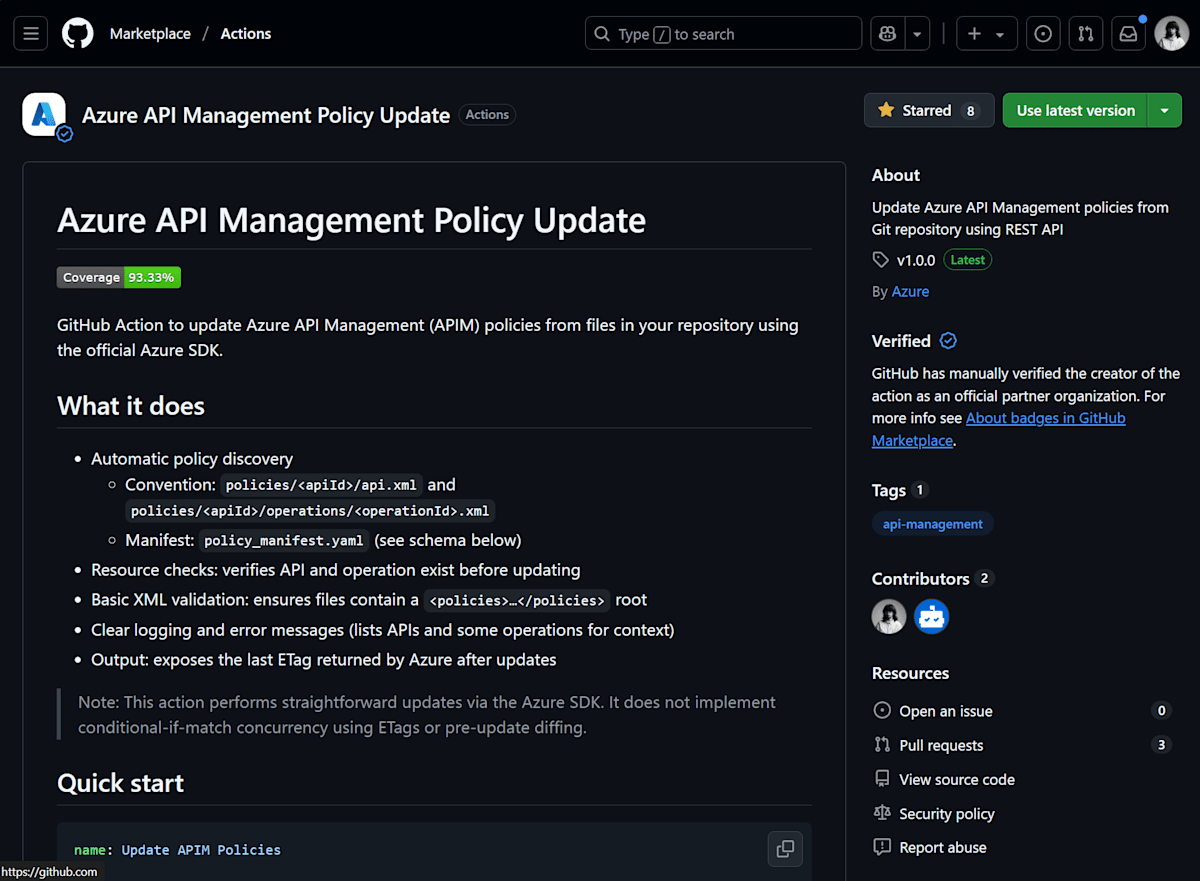Open Security policy link
1200x881 pixels.
tap(946, 813)
